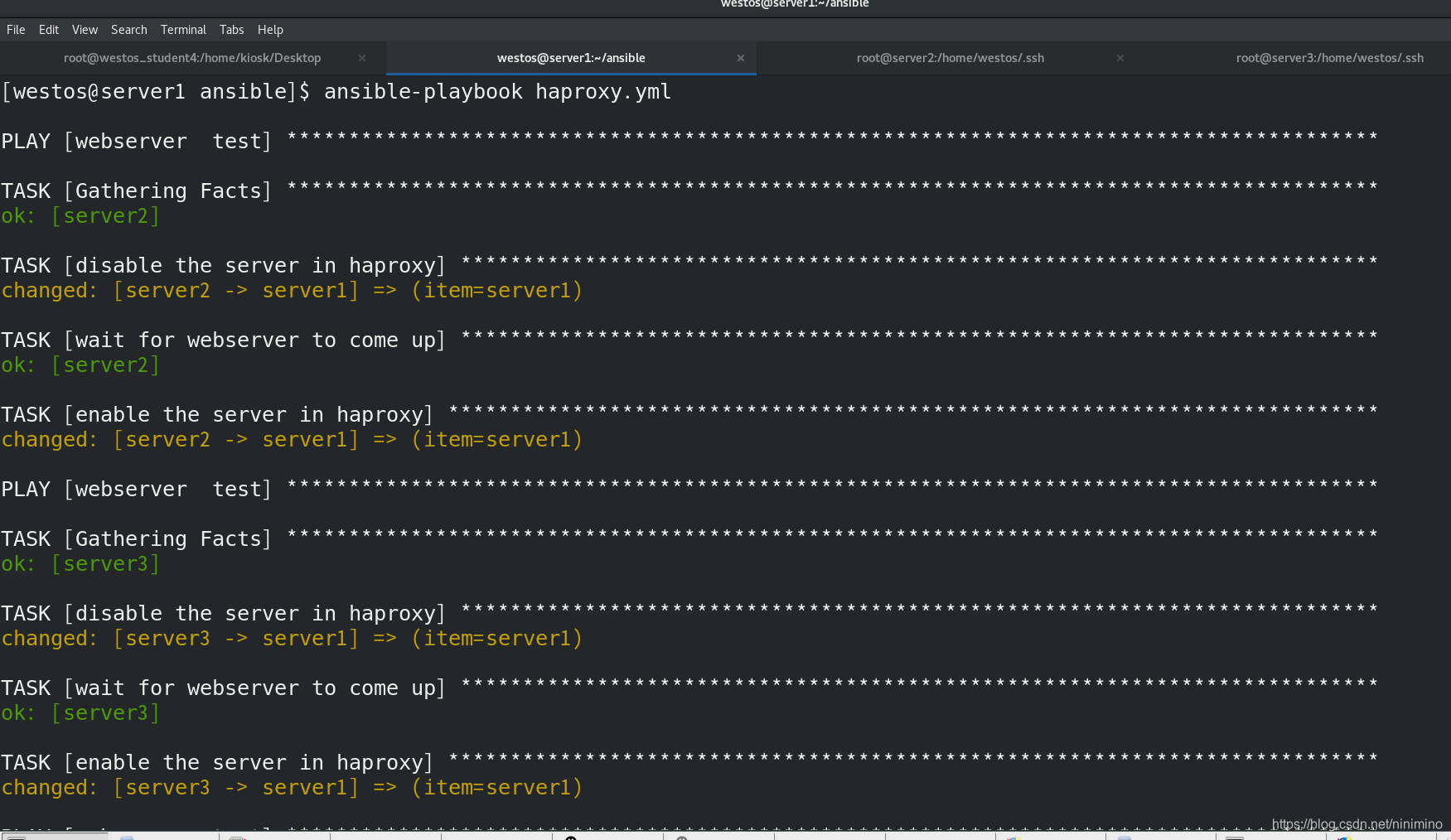Switch to westos@server1:~/ansible tab

[x=571, y=58]
